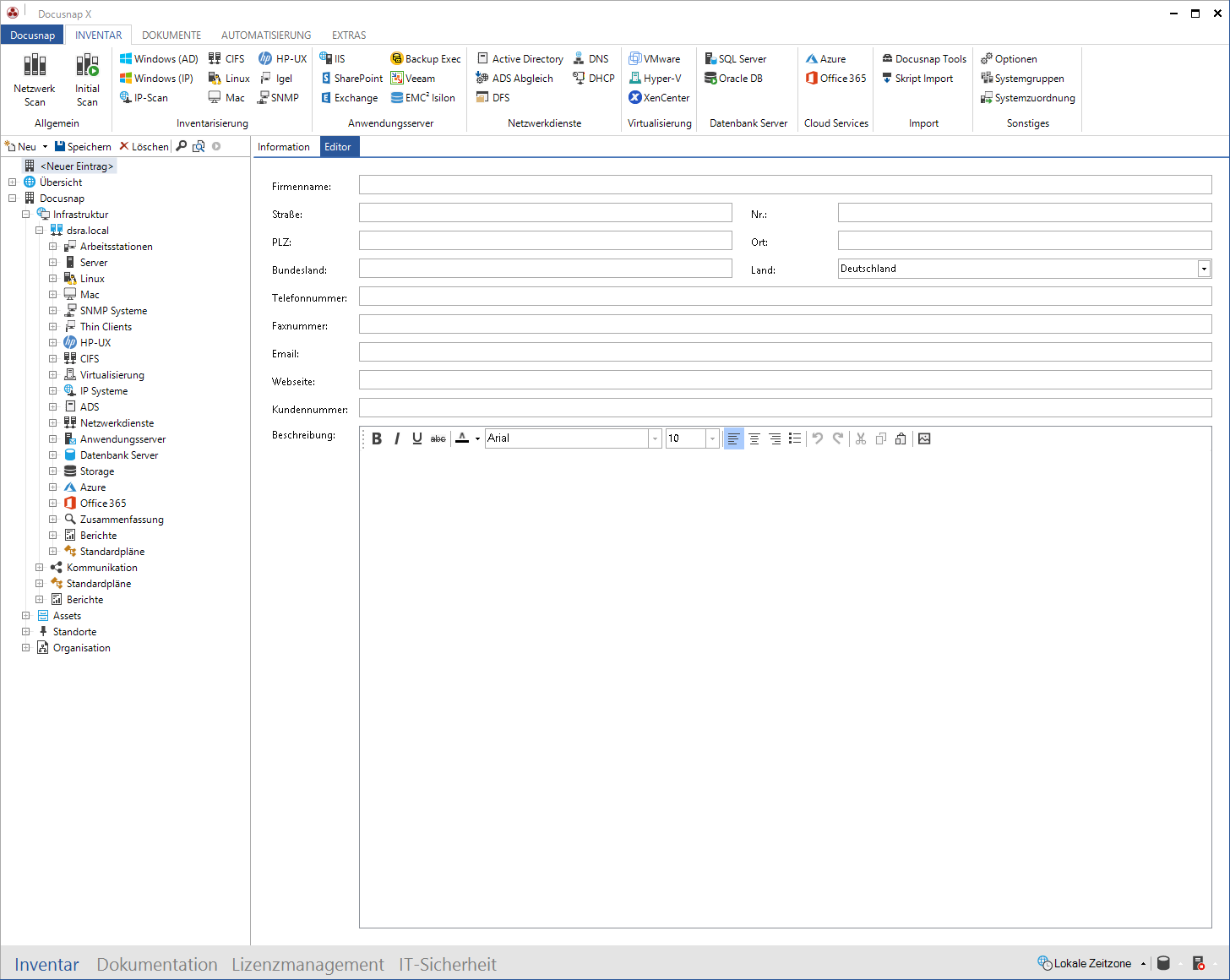Click the search magnifier in tree toolbar

point(181,146)
